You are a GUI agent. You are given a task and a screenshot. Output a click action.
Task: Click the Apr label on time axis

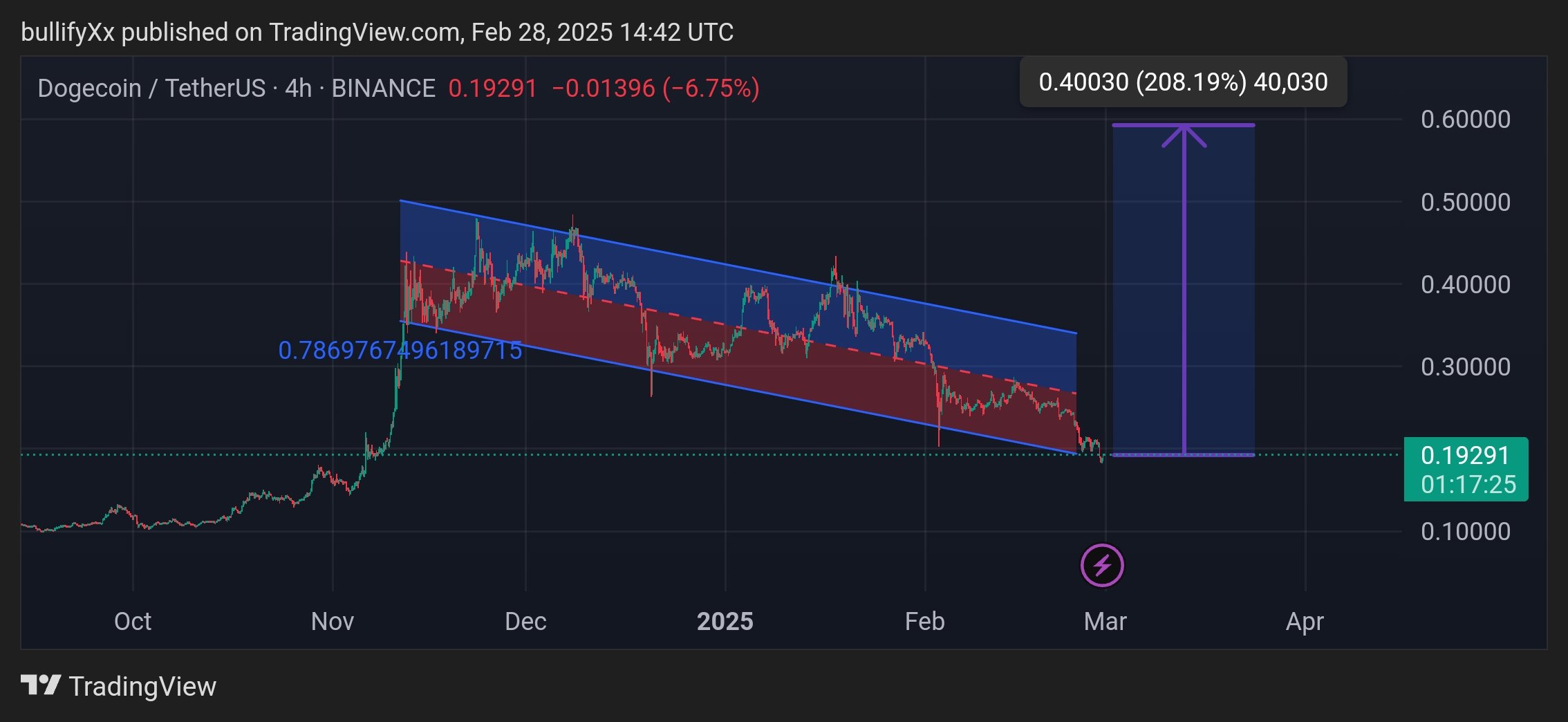tap(1305, 621)
